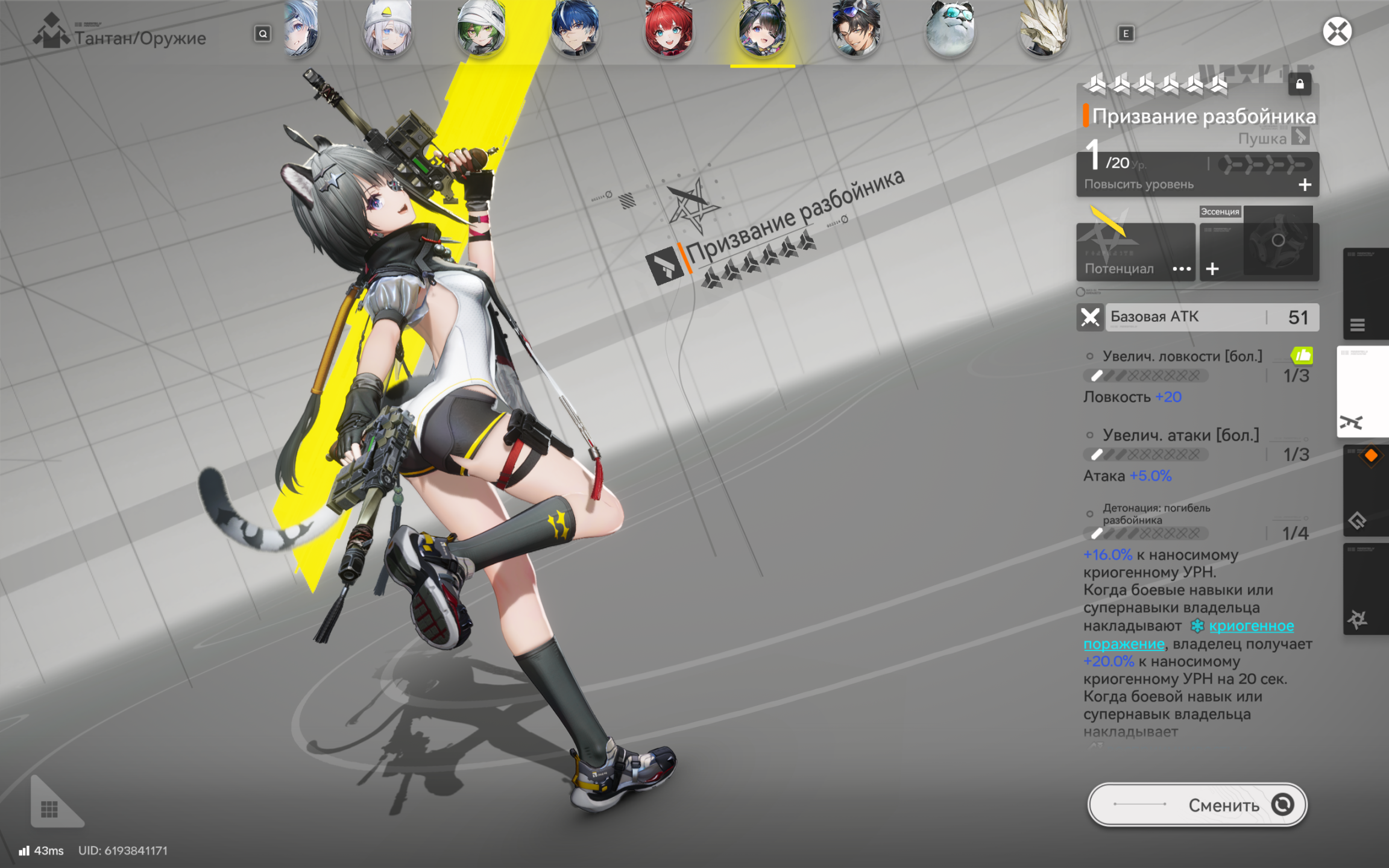Click the green thumbs-up recommendation badge
This screenshot has height=868, width=1389.
point(1302,356)
